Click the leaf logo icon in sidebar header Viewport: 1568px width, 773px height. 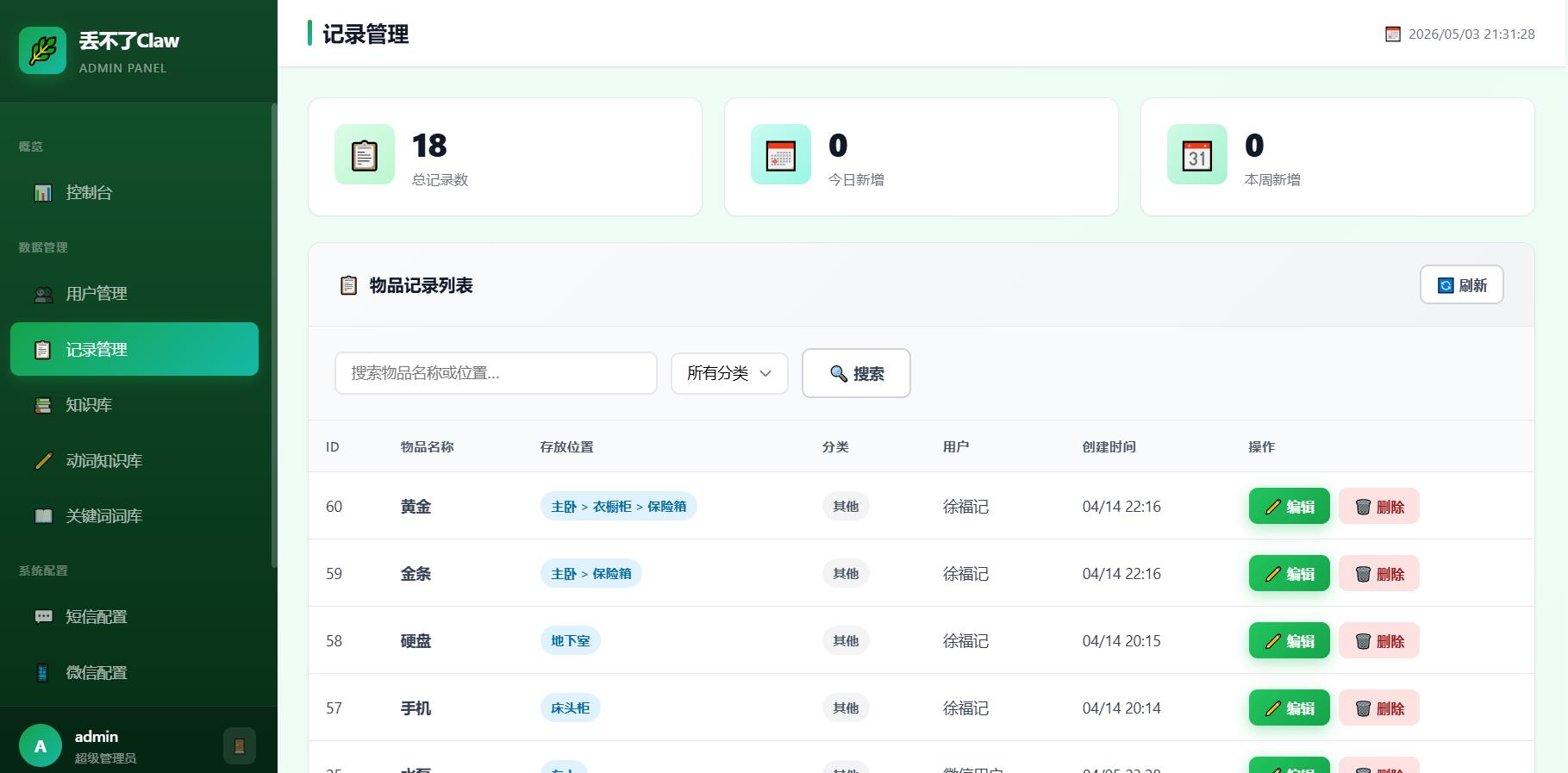point(42,50)
